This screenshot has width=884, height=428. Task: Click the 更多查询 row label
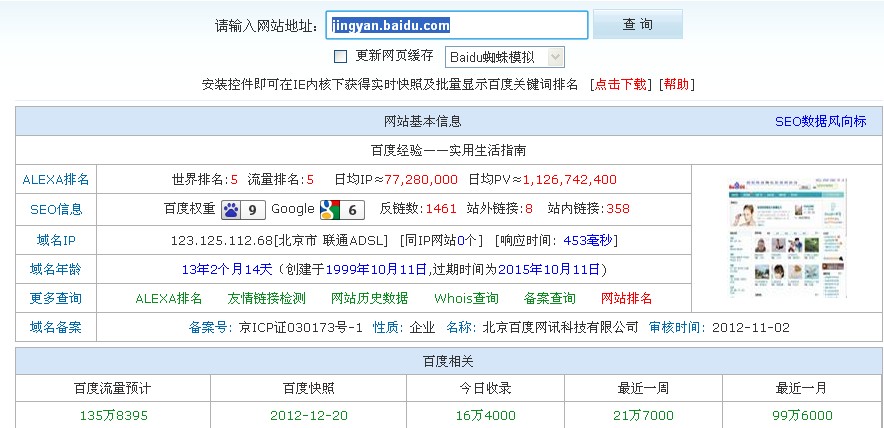[56, 298]
